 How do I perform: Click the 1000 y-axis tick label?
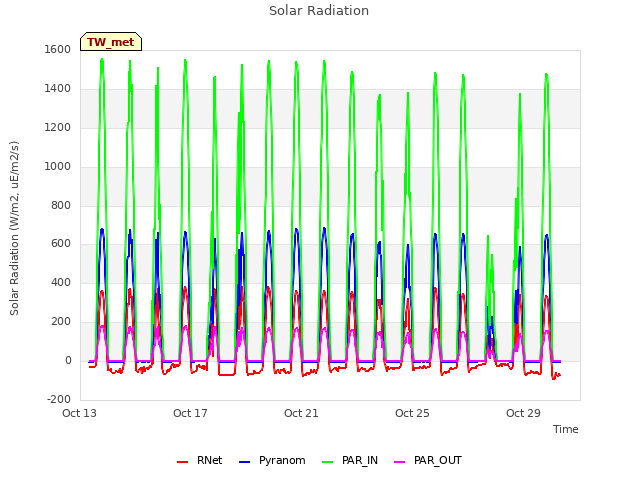pos(58,166)
